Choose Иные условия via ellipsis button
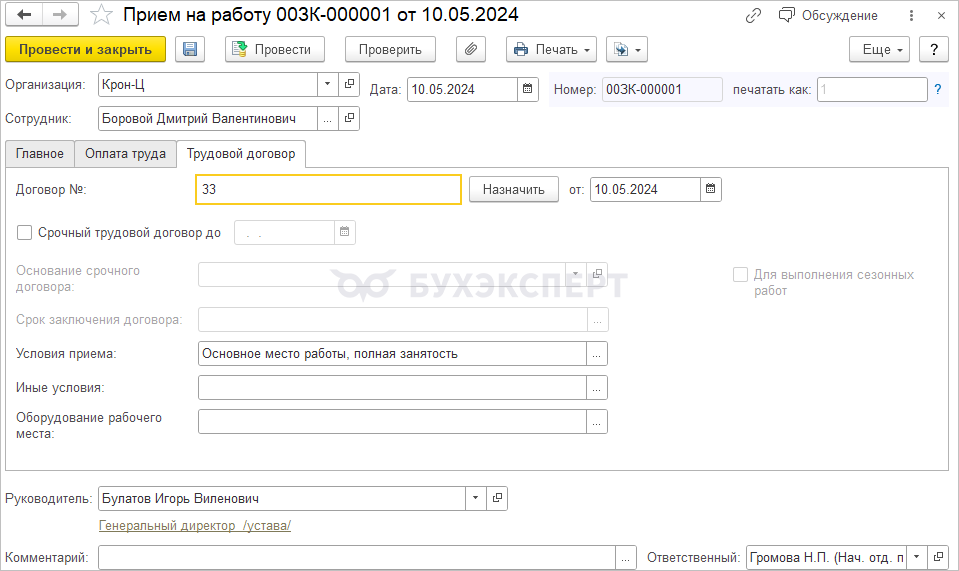This screenshot has height=571, width=959. click(x=597, y=388)
